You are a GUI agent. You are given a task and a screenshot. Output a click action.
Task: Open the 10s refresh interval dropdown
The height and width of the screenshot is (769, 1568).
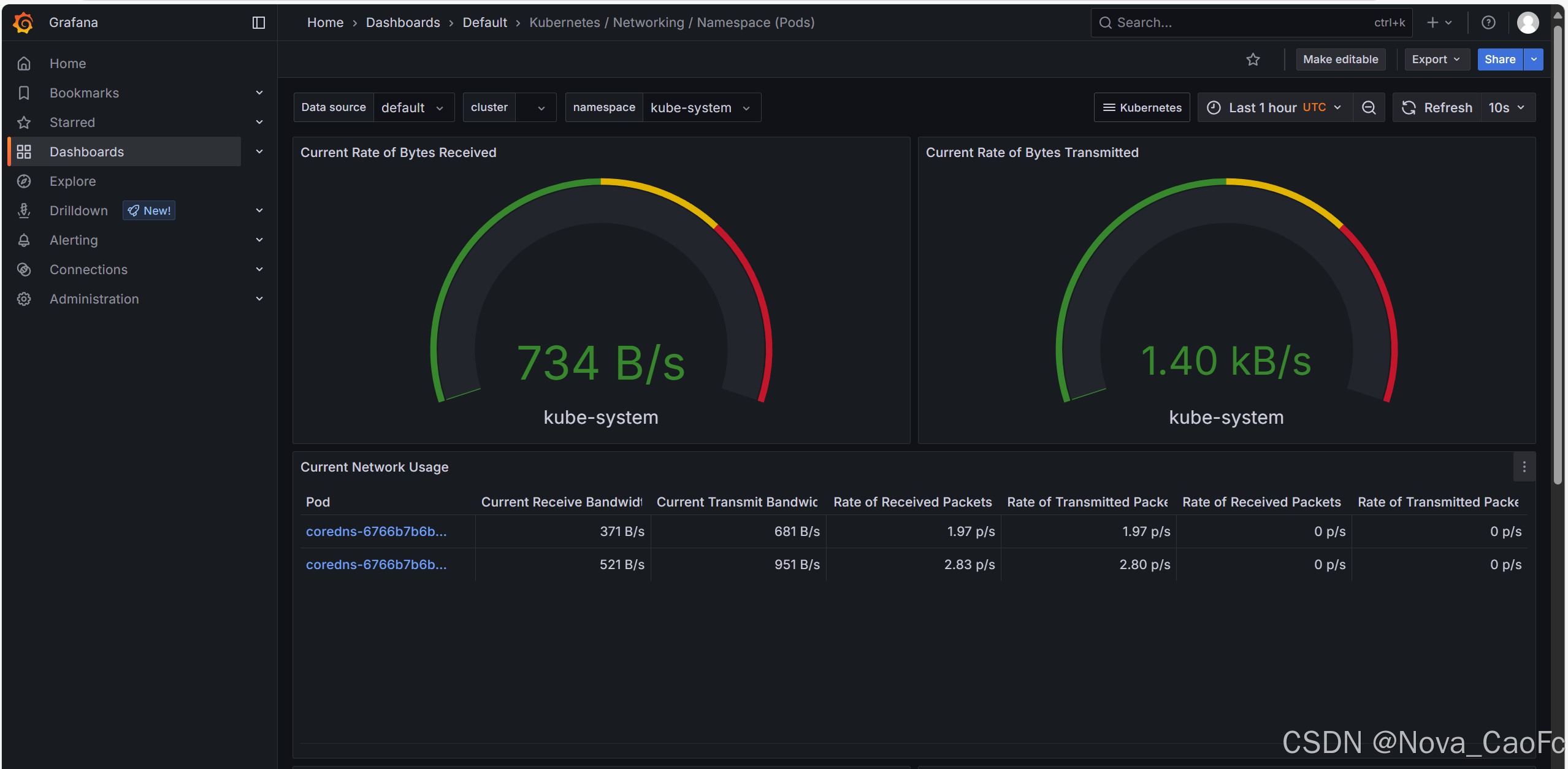1507,108
